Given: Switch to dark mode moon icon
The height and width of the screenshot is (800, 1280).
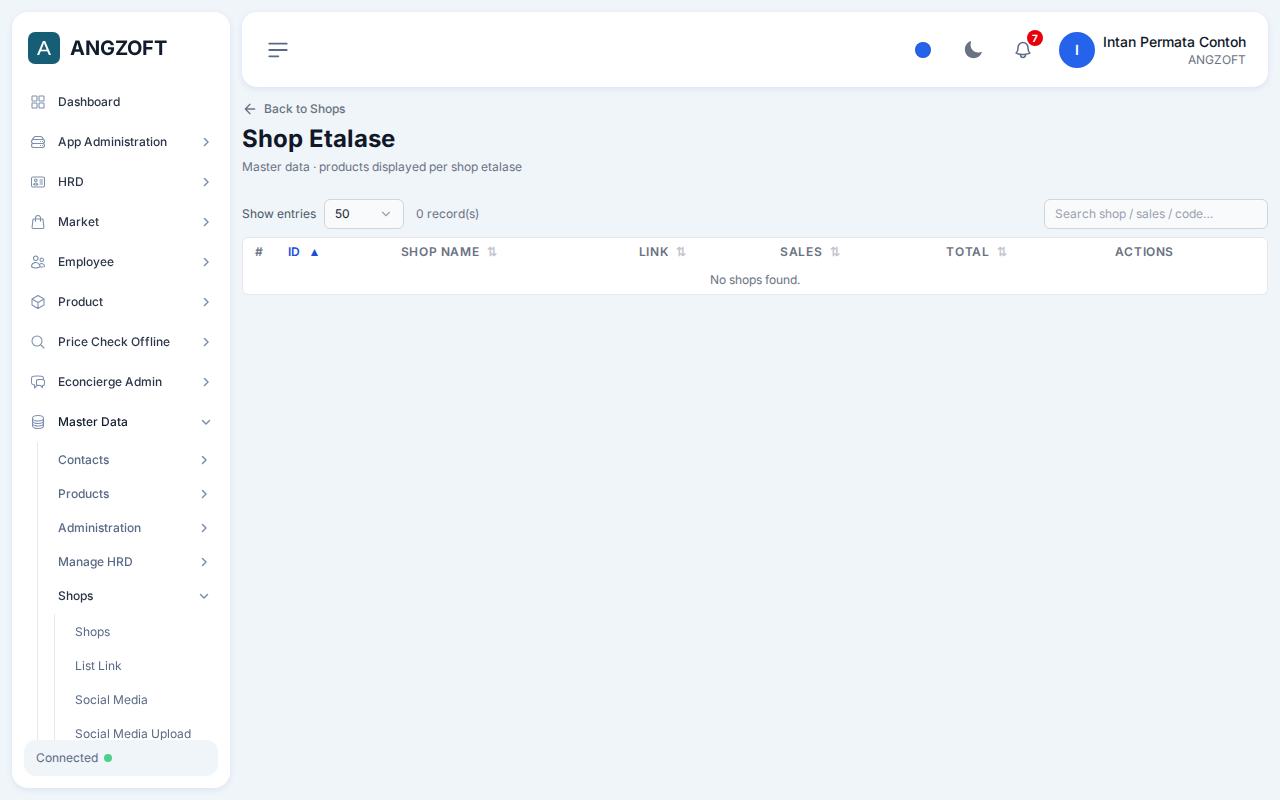Looking at the screenshot, I should 973,50.
